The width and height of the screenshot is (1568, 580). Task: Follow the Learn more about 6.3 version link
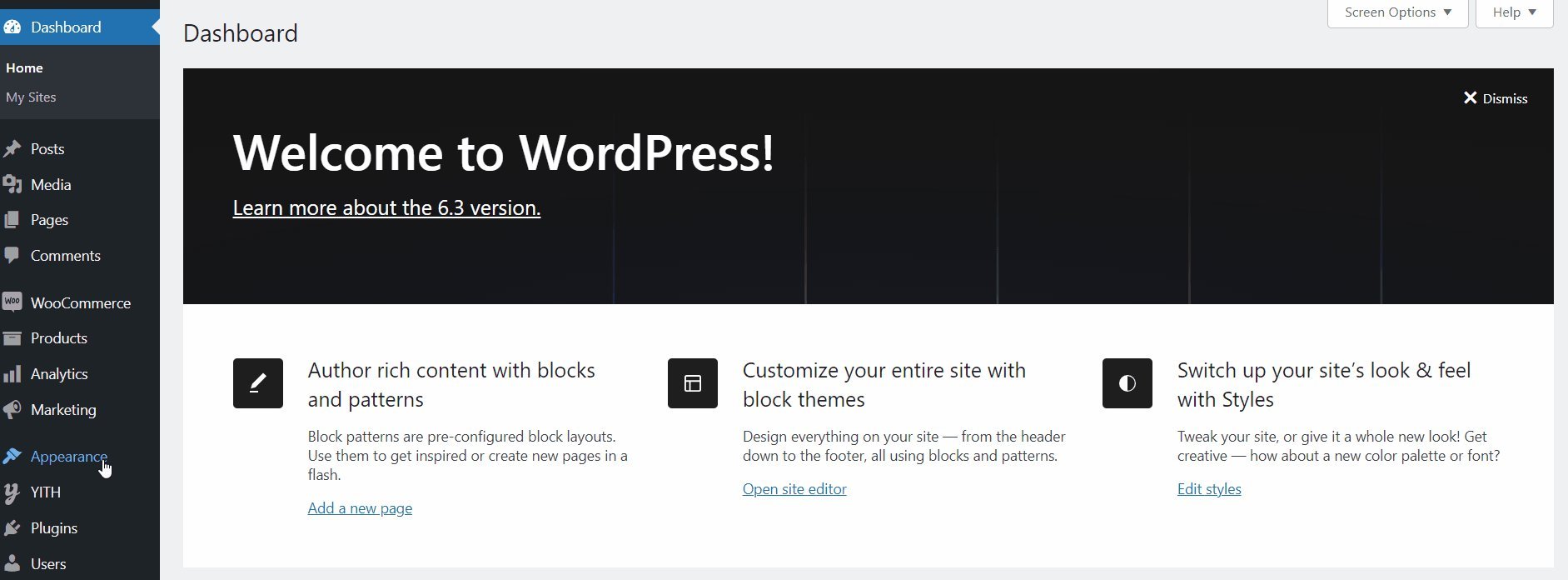386,207
